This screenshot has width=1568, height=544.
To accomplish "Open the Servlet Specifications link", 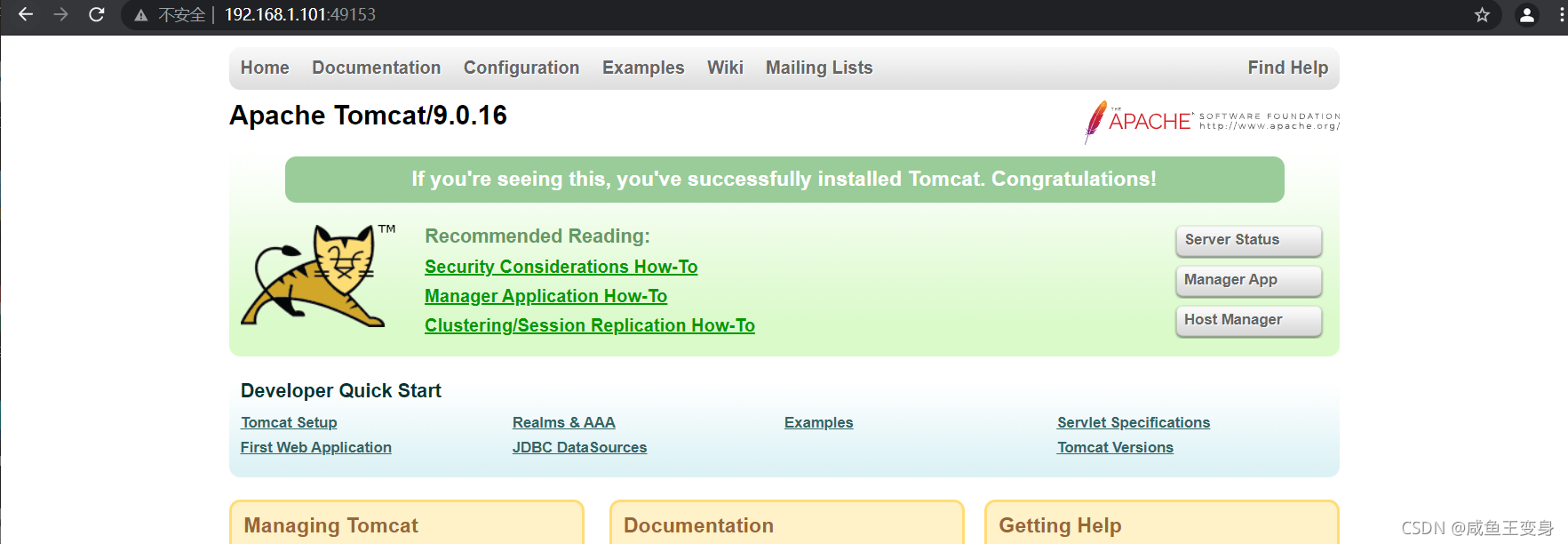I will point(1133,422).
